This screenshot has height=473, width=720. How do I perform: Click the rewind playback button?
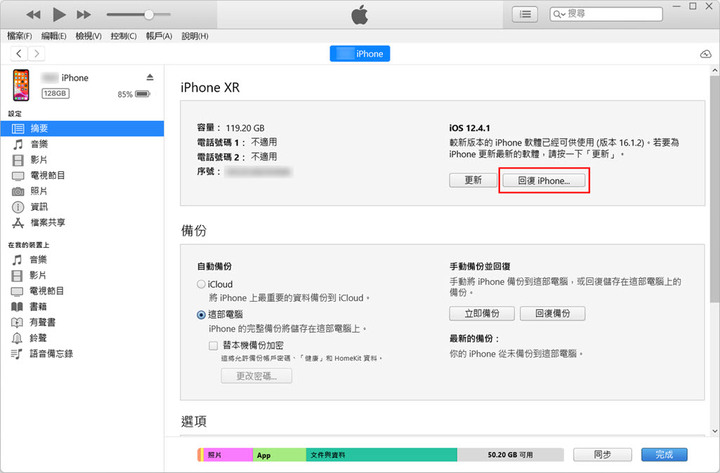coord(33,15)
